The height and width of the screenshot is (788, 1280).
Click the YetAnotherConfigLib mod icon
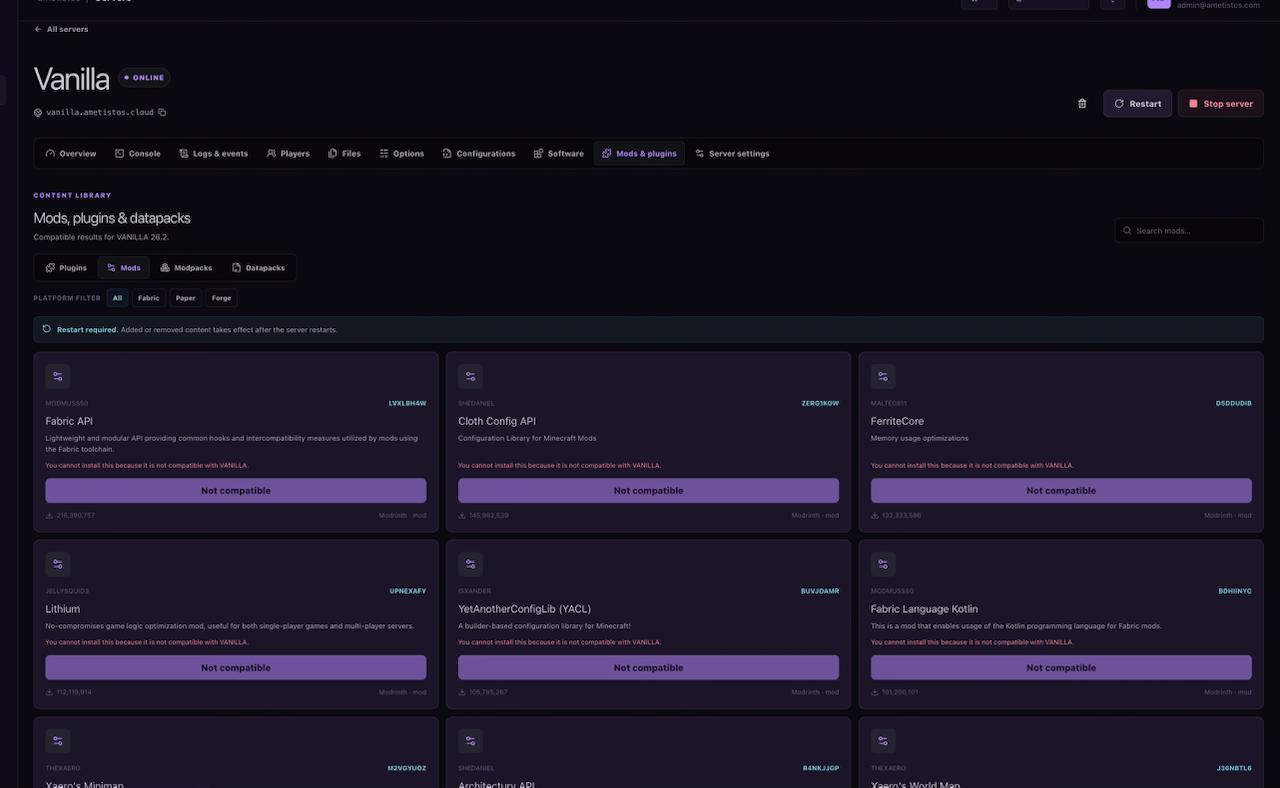pyautogui.click(x=470, y=564)
